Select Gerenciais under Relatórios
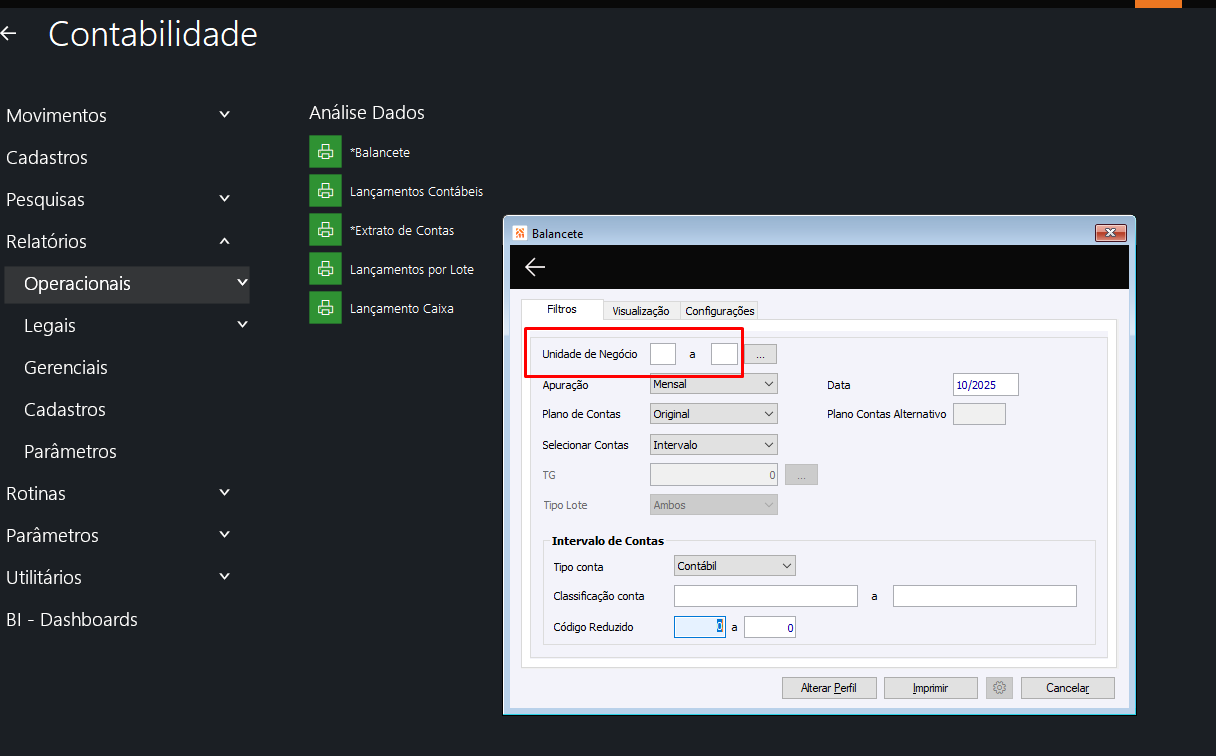This screenshot has height=756, width=1216. coord(66,367)
